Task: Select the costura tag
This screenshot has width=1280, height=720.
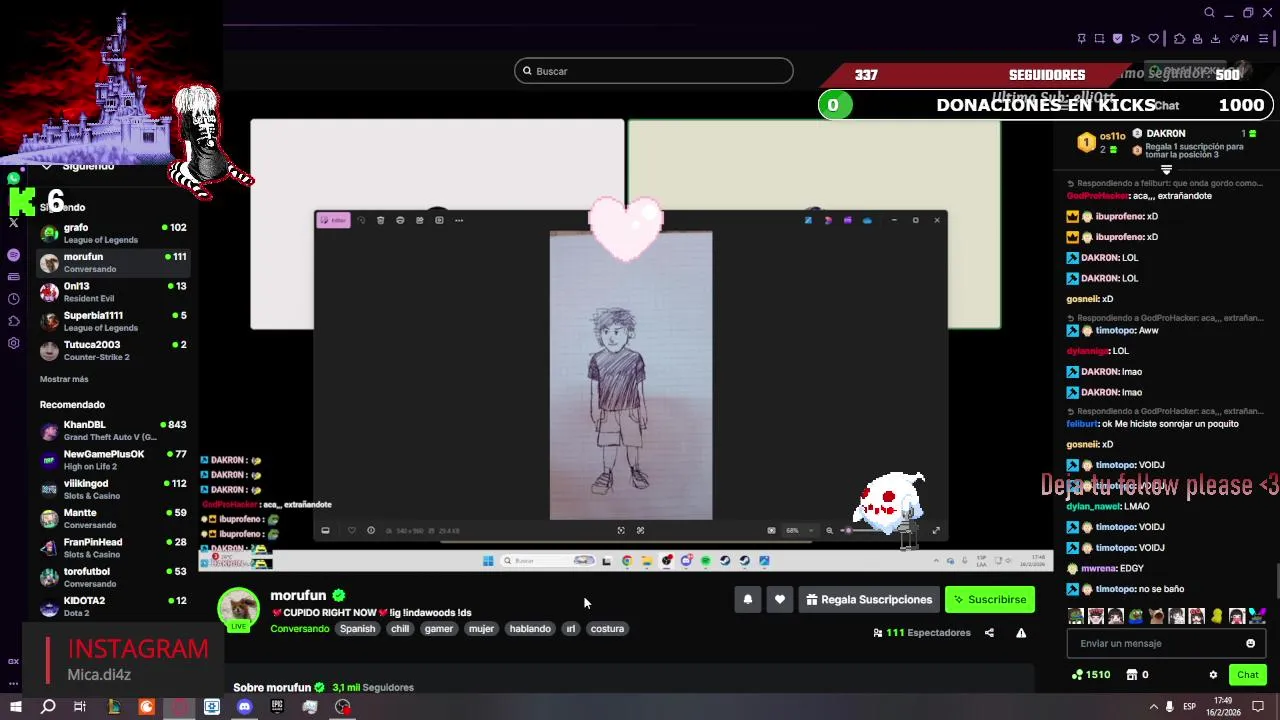Action: pos(607,629)
